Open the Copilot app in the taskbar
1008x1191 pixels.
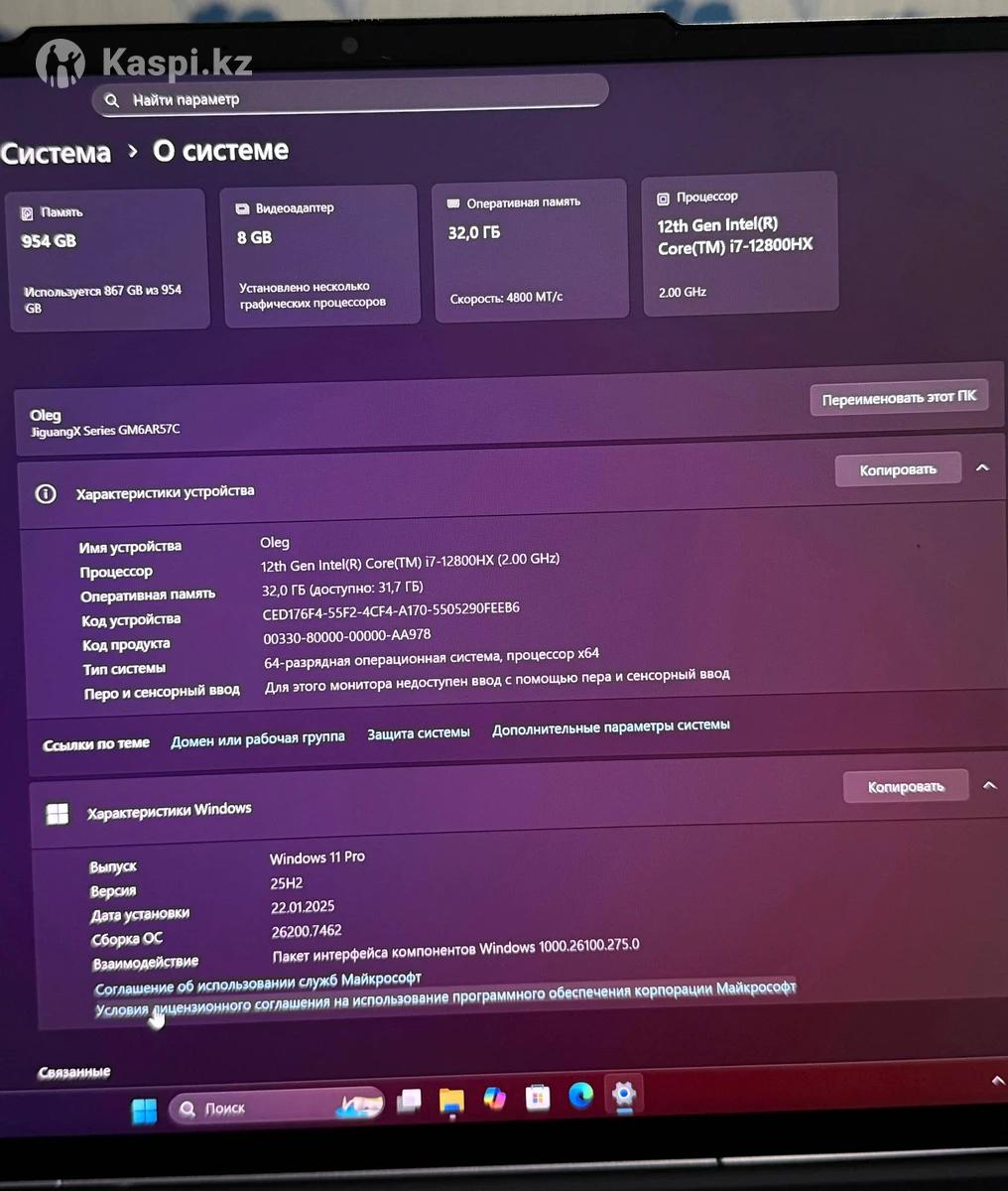pyautogui.click(x=494, y=1098)
